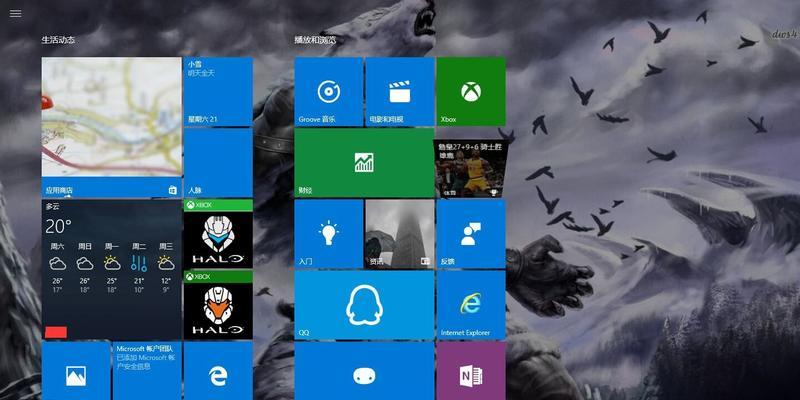This screenshot has height=400, width=800.
Task: Click the store bag icon on 应用商店 tile
Action: pos(172,190)
